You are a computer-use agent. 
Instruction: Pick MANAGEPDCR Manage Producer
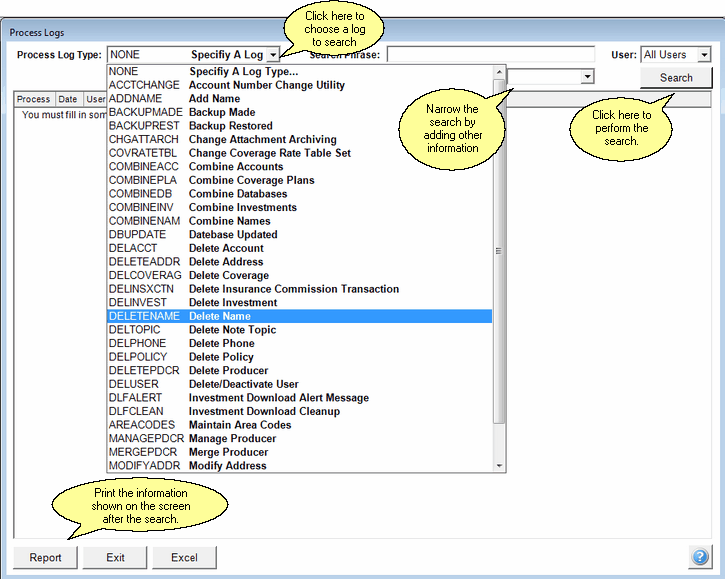(x=300, y=438)
